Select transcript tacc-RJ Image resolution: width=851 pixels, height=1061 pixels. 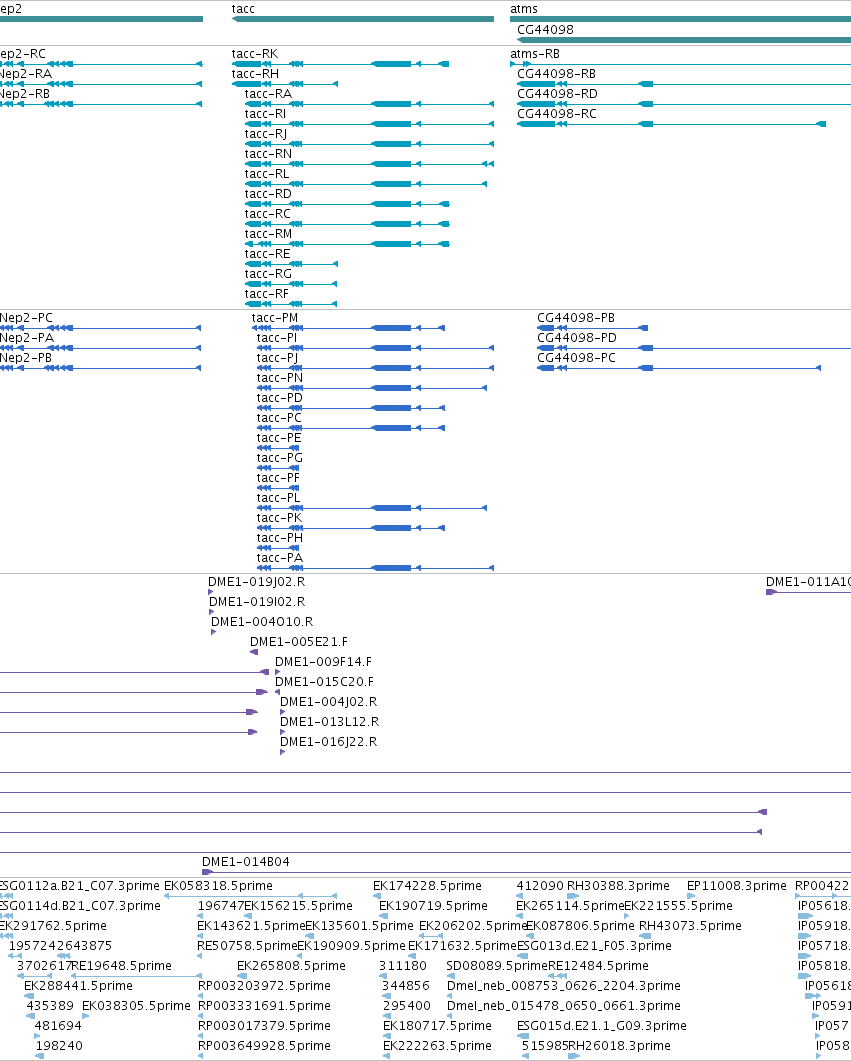369,144
